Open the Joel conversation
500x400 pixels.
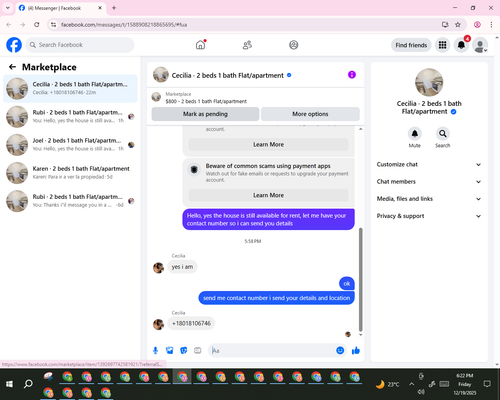coord(70,145)
